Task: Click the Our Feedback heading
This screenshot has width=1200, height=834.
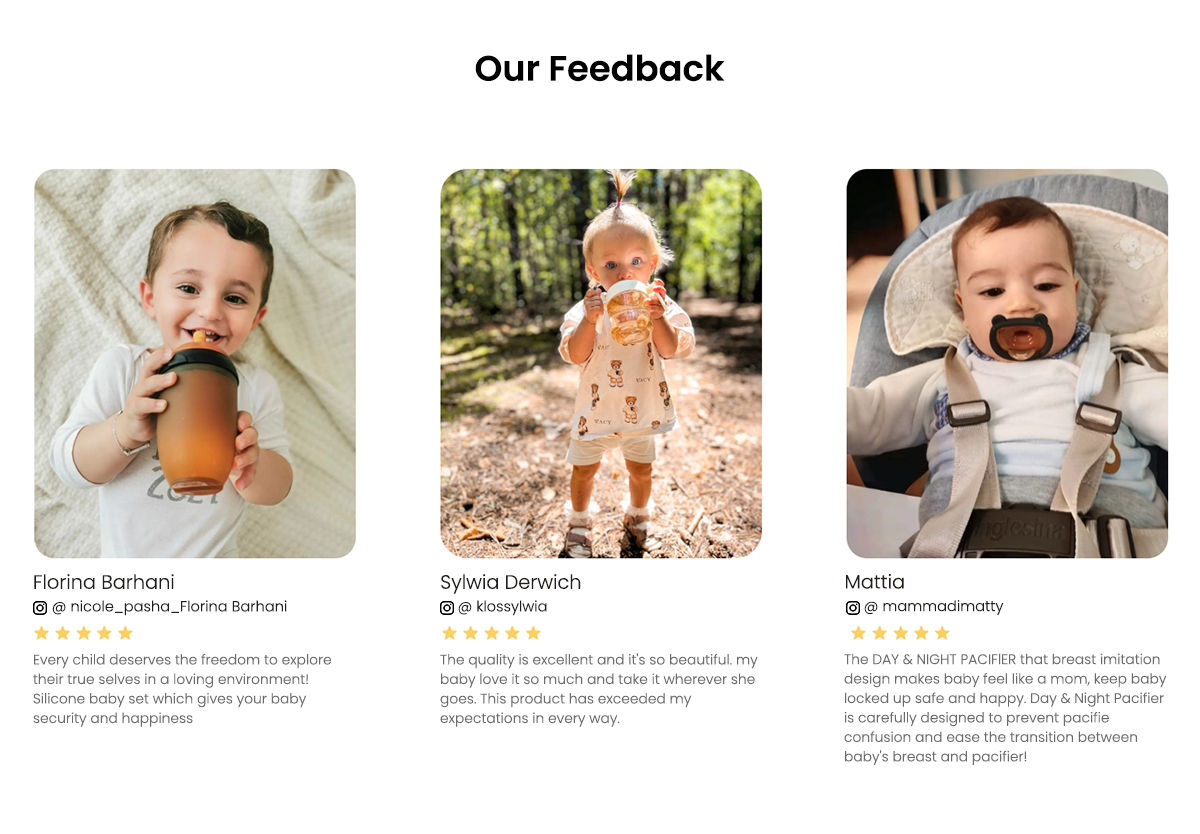Action: point(599,68)
